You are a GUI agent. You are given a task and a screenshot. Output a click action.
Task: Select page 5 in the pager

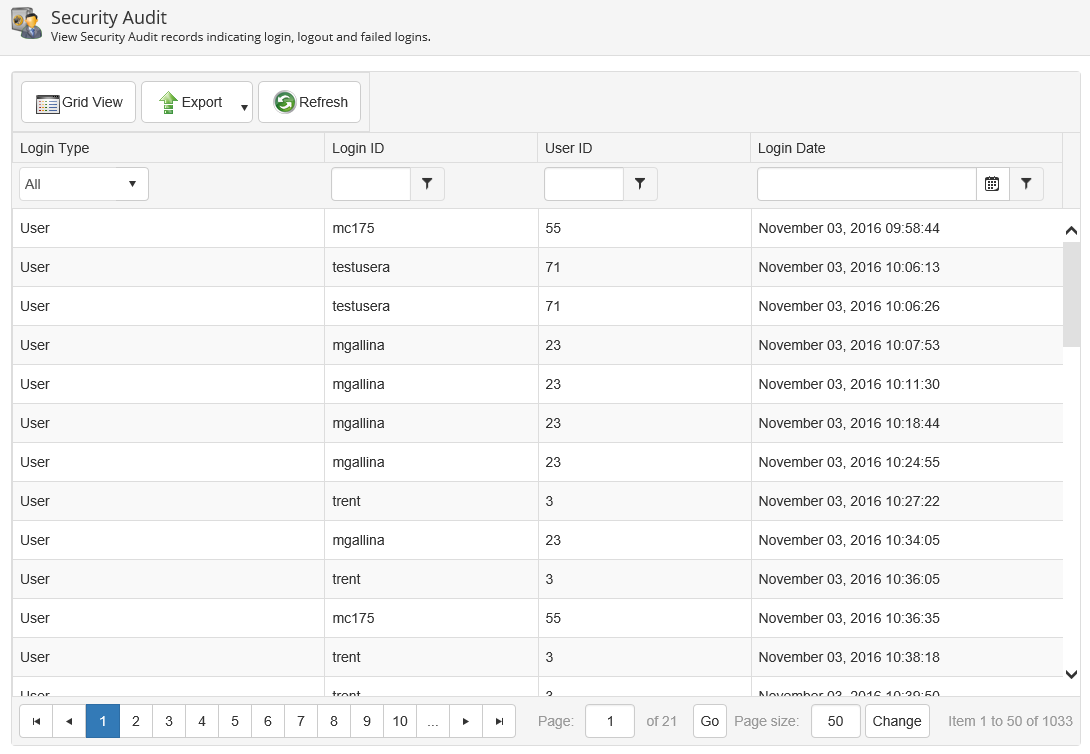pyautogui.click(x=235, y=721)
